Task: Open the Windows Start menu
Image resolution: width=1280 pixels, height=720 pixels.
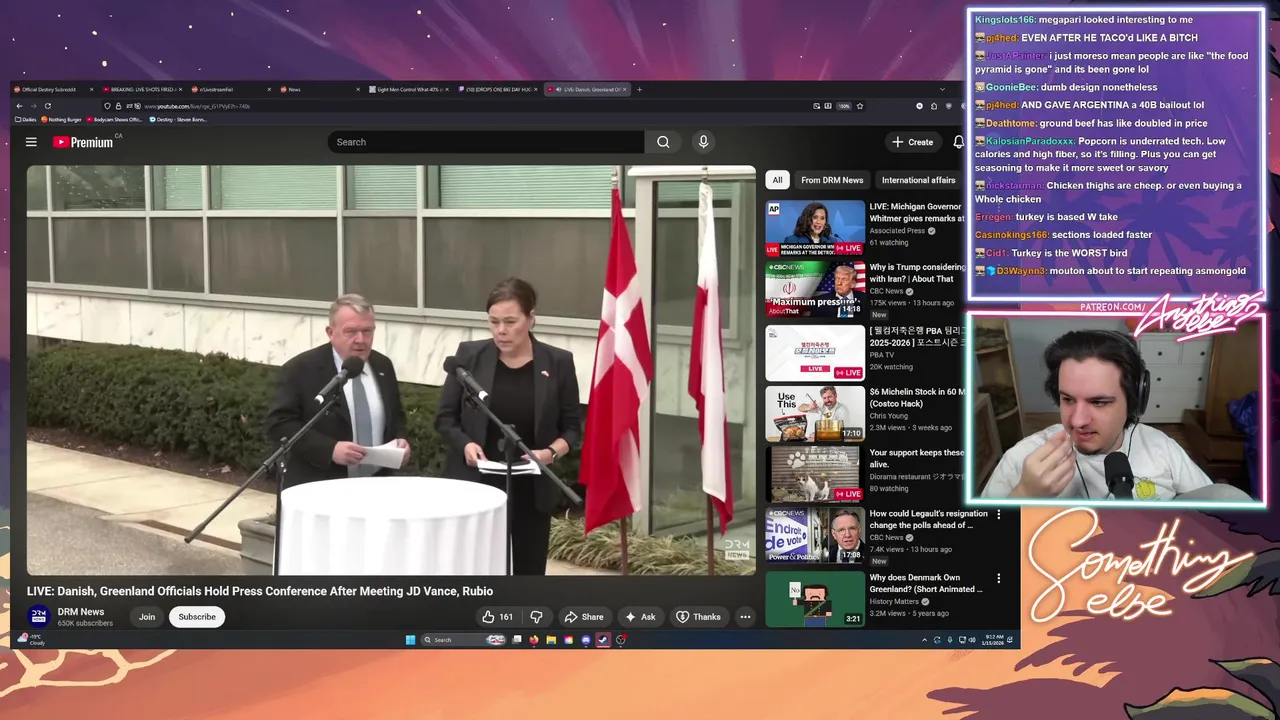Action: pyautogui.click(x=410, y=640)
